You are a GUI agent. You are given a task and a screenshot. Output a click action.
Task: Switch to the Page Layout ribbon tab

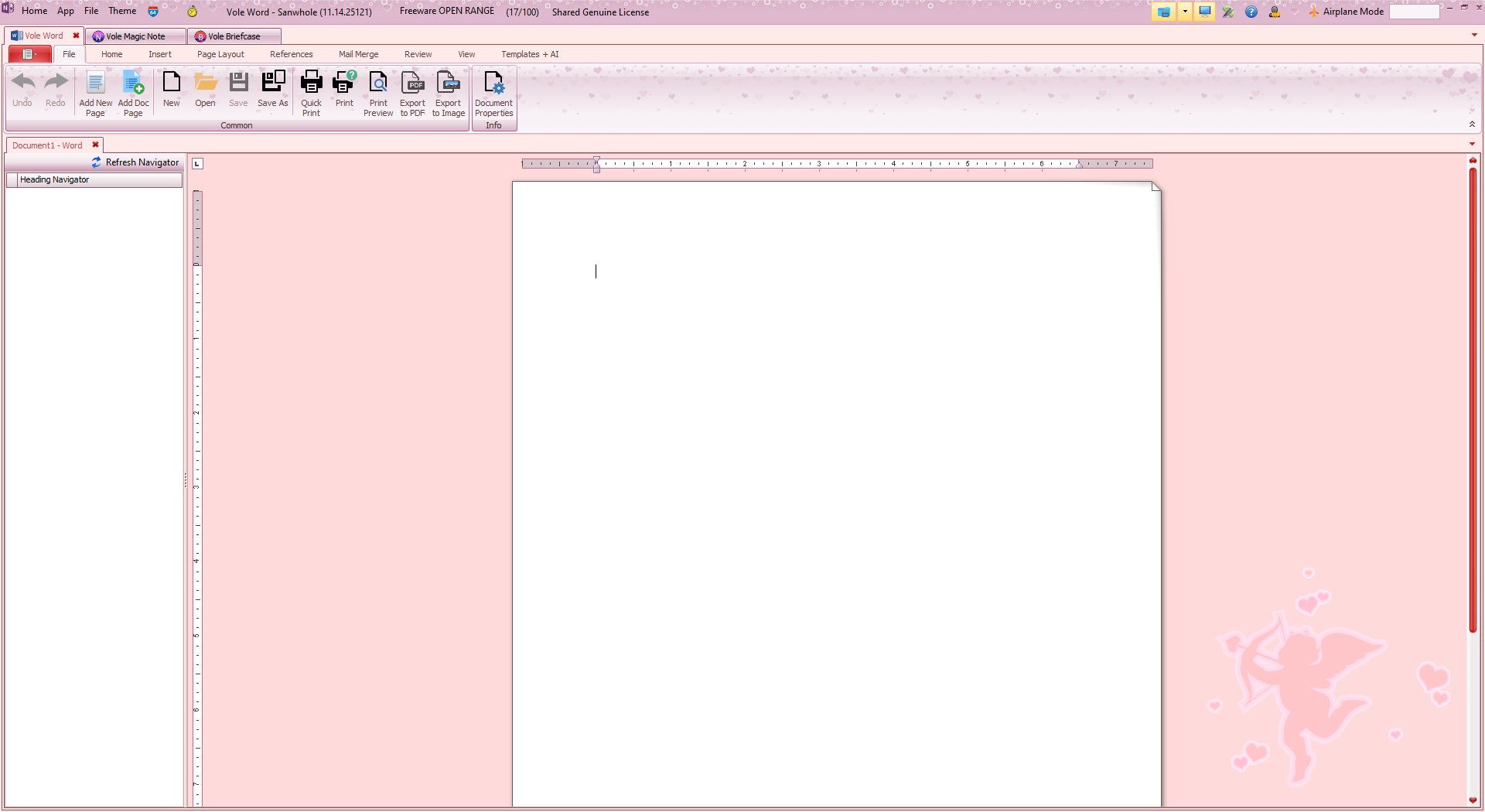point(220,54)
